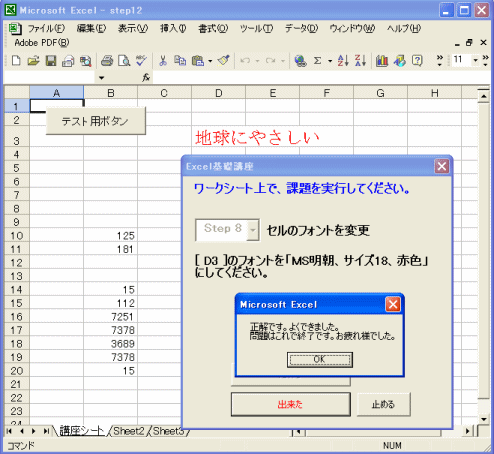Click the Format Painter brush icon
The height and width of the screenshot is (454, 494).
(x=224, y=61)
